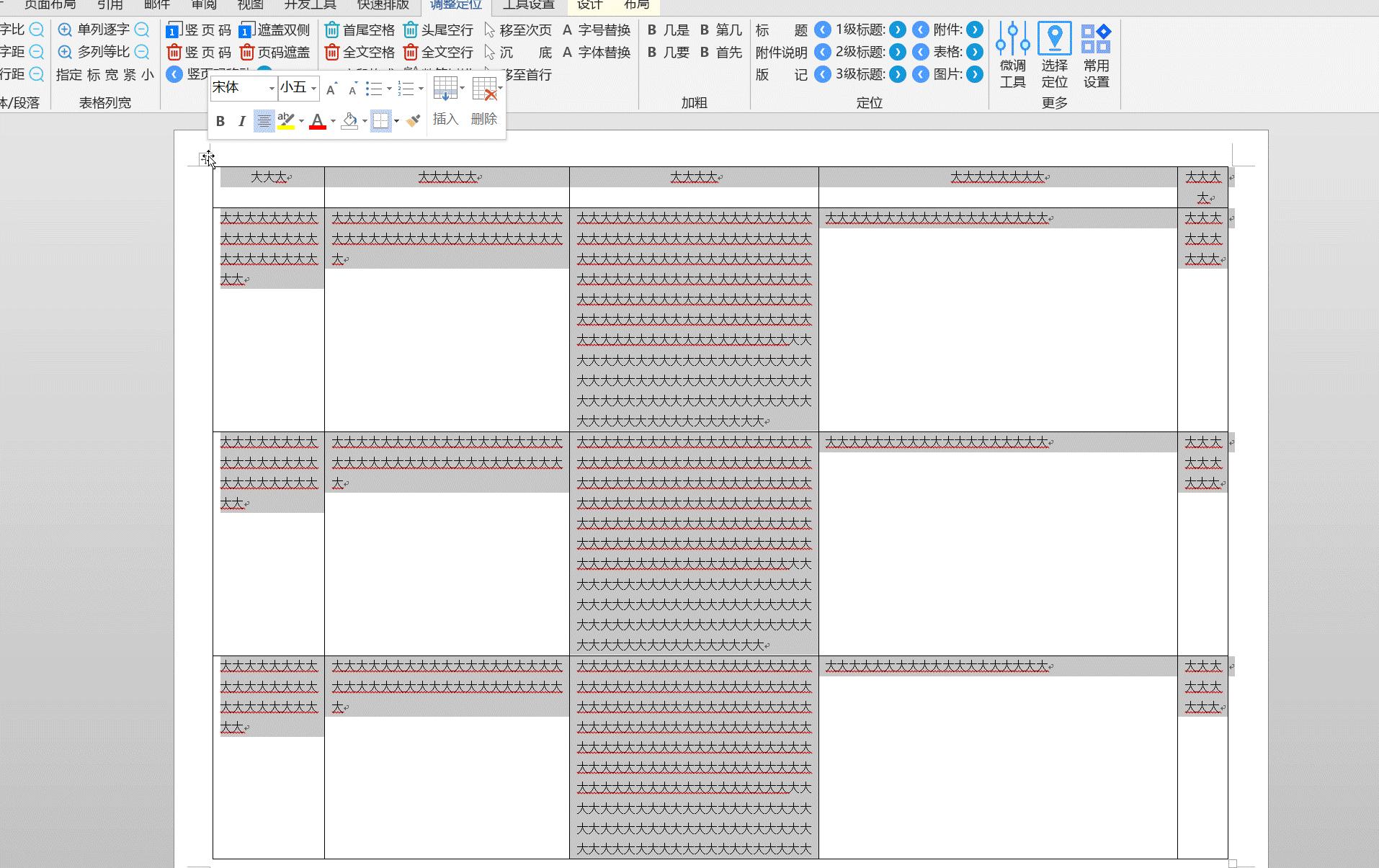Click the 选择定位 location pin icon

click(x=1054, y=38)
